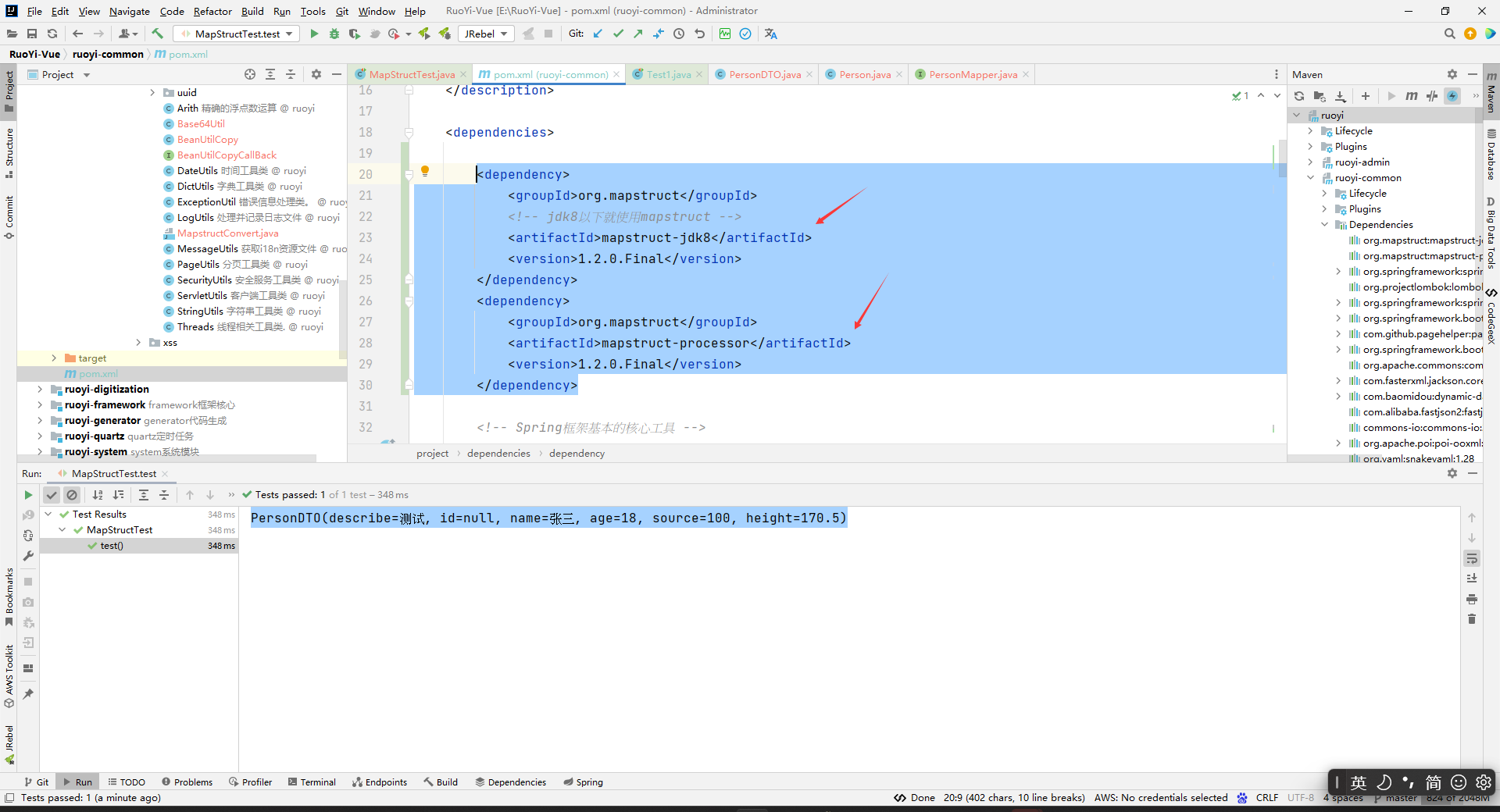The width and height of the screenshot is (1500, 812).
Task: Reload all Maven projects in Maven panel
Action: [1298, 95]
